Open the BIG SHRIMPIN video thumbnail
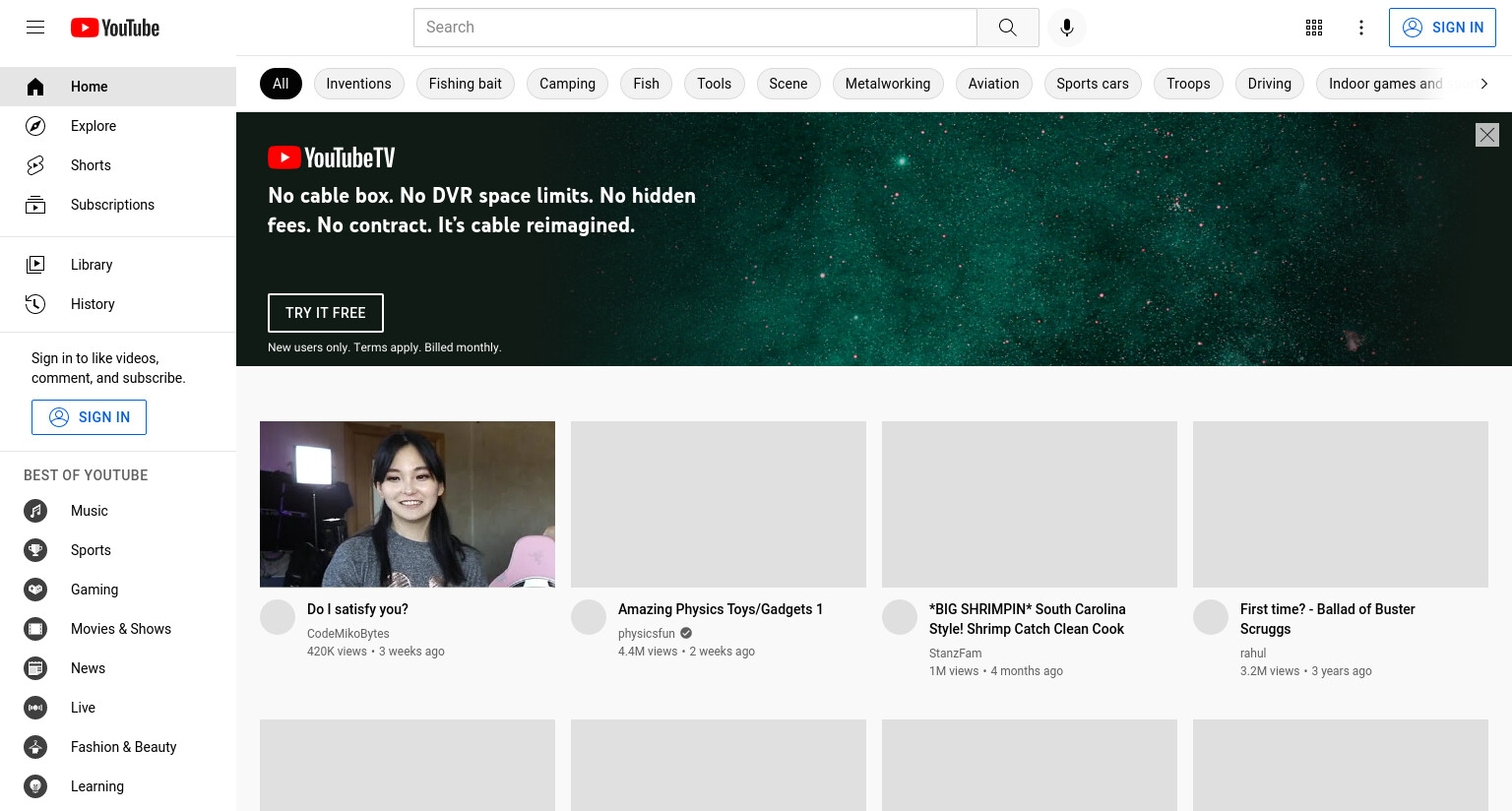 (x=1030, y=504)
